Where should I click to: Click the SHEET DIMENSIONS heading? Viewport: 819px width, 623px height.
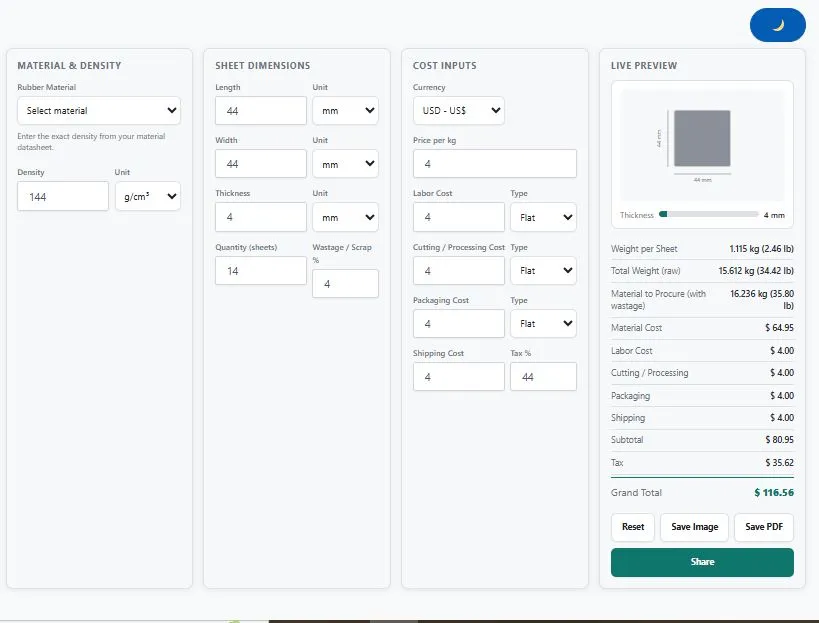pyautogui.click(x=262, y=66)
